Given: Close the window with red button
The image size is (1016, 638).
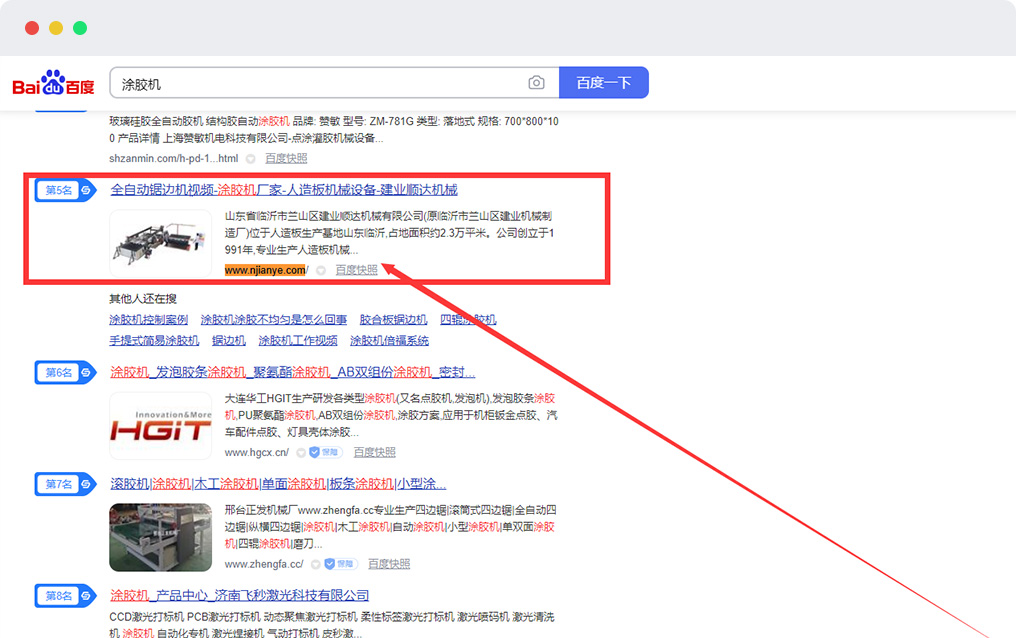Looking at the screenshot, I should coord(32,28).
